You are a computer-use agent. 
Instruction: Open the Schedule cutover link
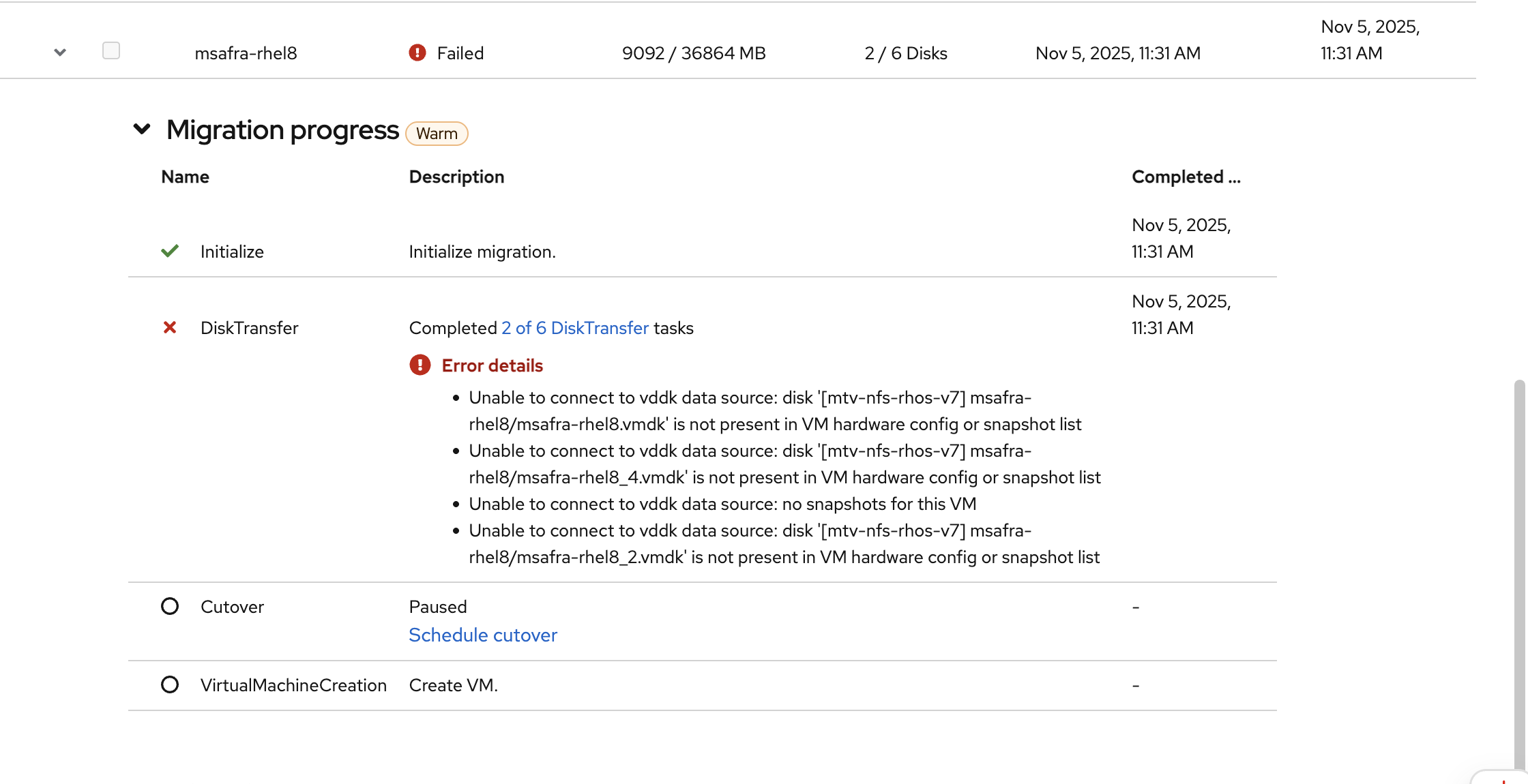click(x=483, y=635)
